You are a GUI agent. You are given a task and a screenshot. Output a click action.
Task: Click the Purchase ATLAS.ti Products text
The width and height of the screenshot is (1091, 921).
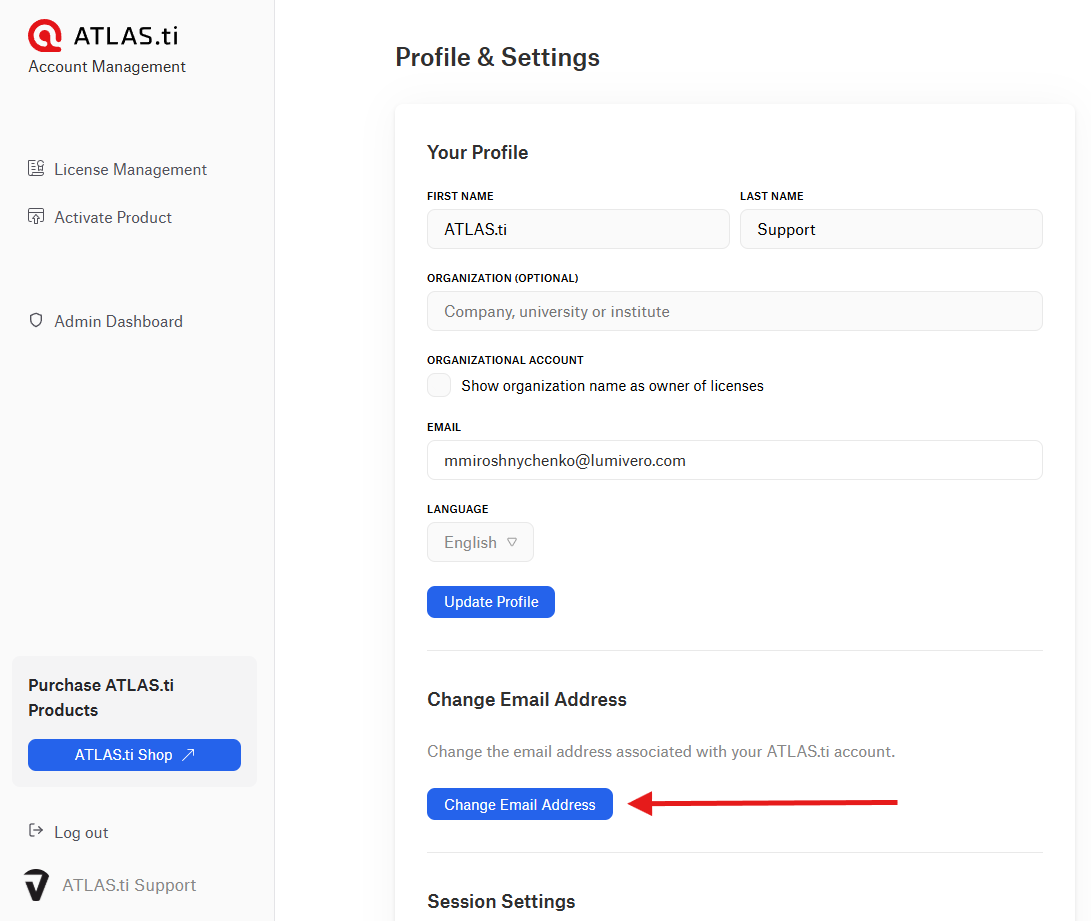[x=101, y=698]
